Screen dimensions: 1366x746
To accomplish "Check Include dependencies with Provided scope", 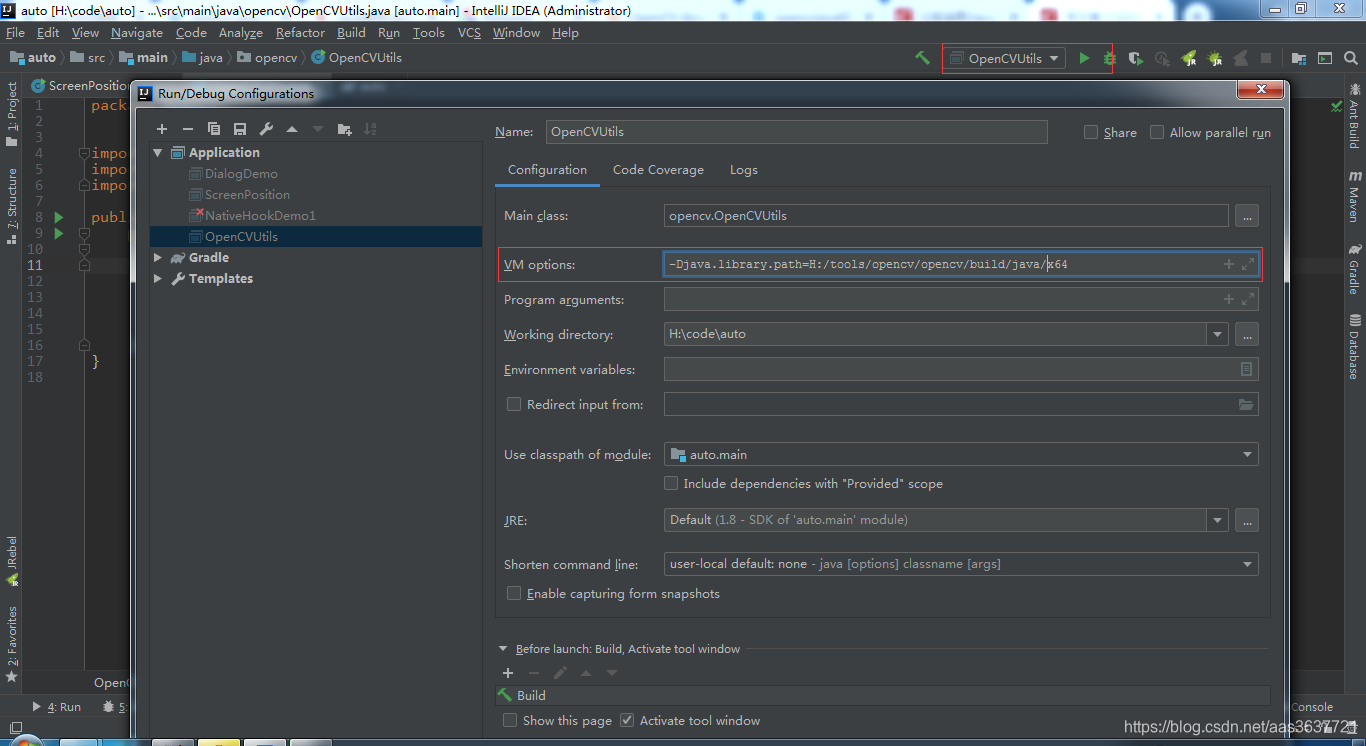I will pyautogui.click(x=671, y=483).
